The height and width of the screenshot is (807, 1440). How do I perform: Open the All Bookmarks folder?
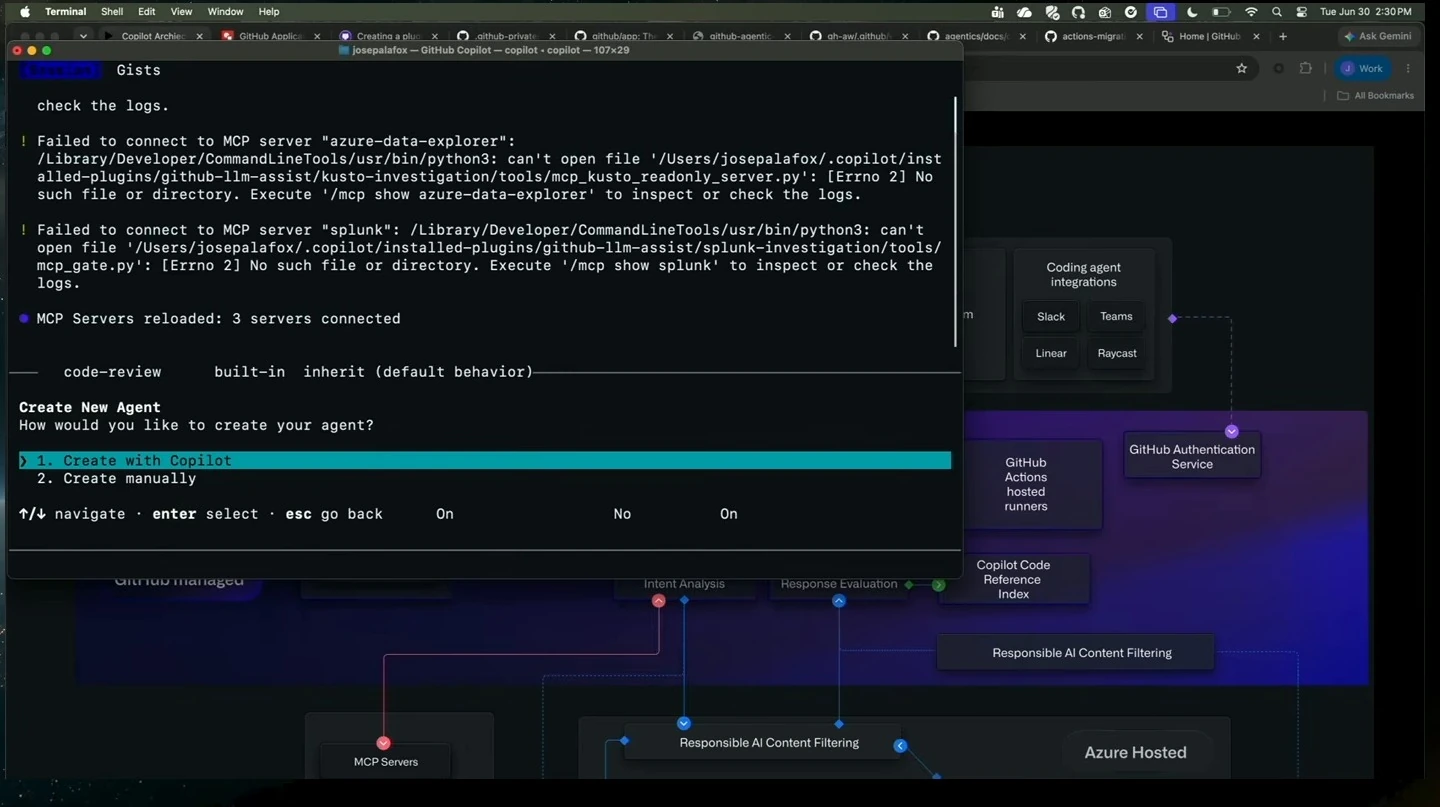point(1376,96)
